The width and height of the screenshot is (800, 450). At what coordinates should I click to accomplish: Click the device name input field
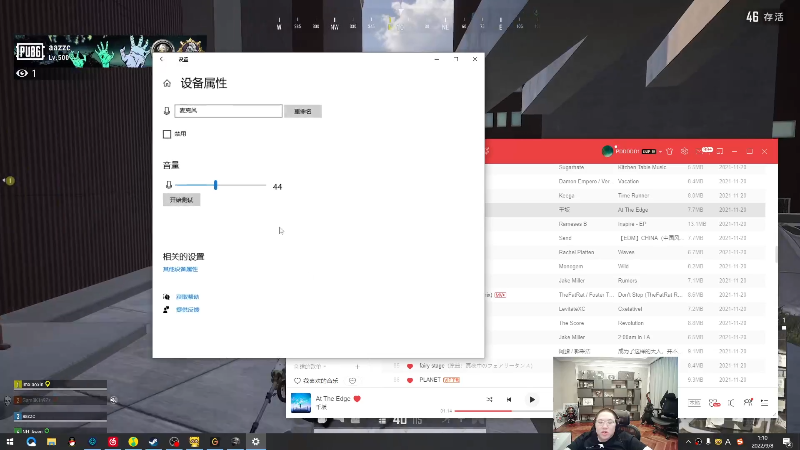pos(228,111)
